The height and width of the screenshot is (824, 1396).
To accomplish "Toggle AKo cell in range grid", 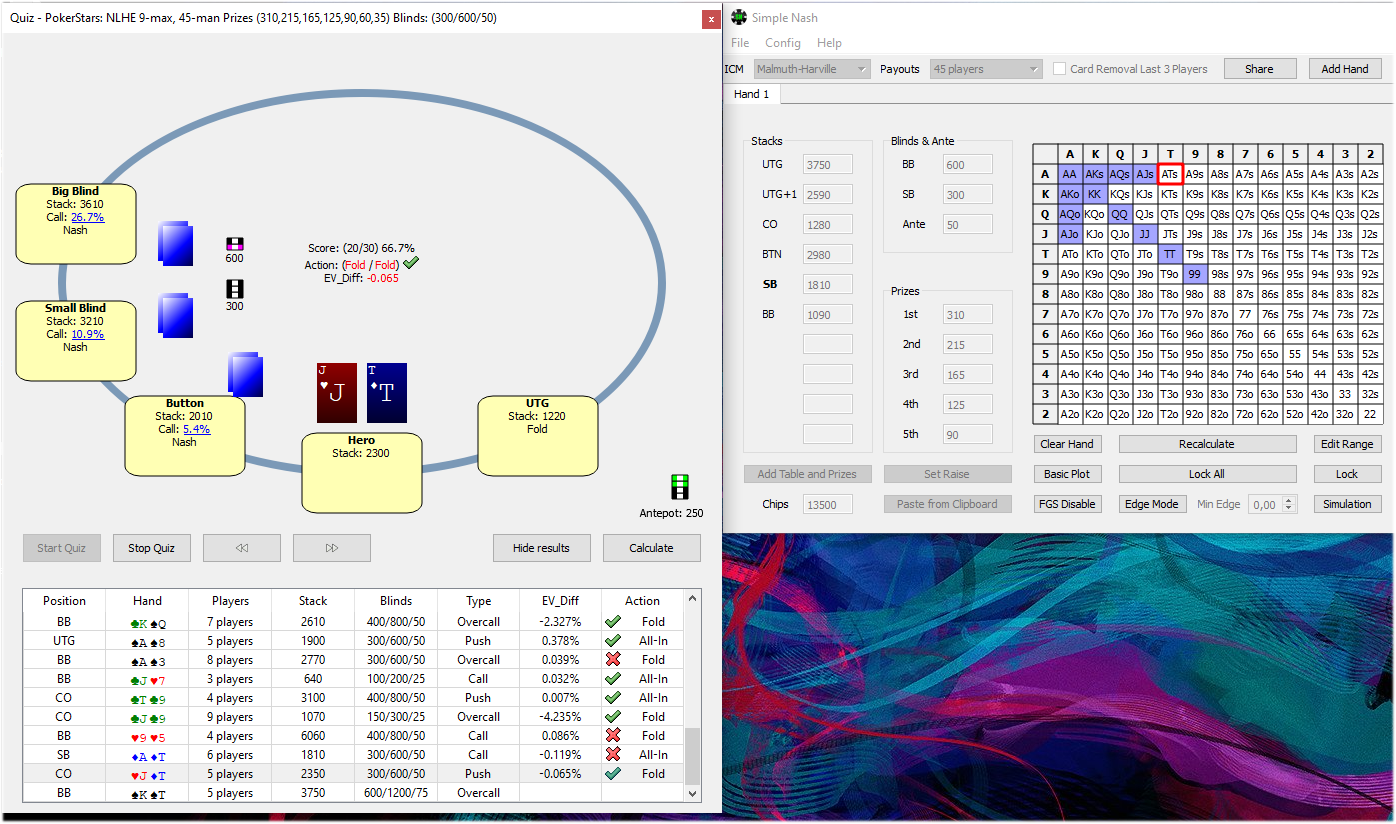I will click(1070, 194).
